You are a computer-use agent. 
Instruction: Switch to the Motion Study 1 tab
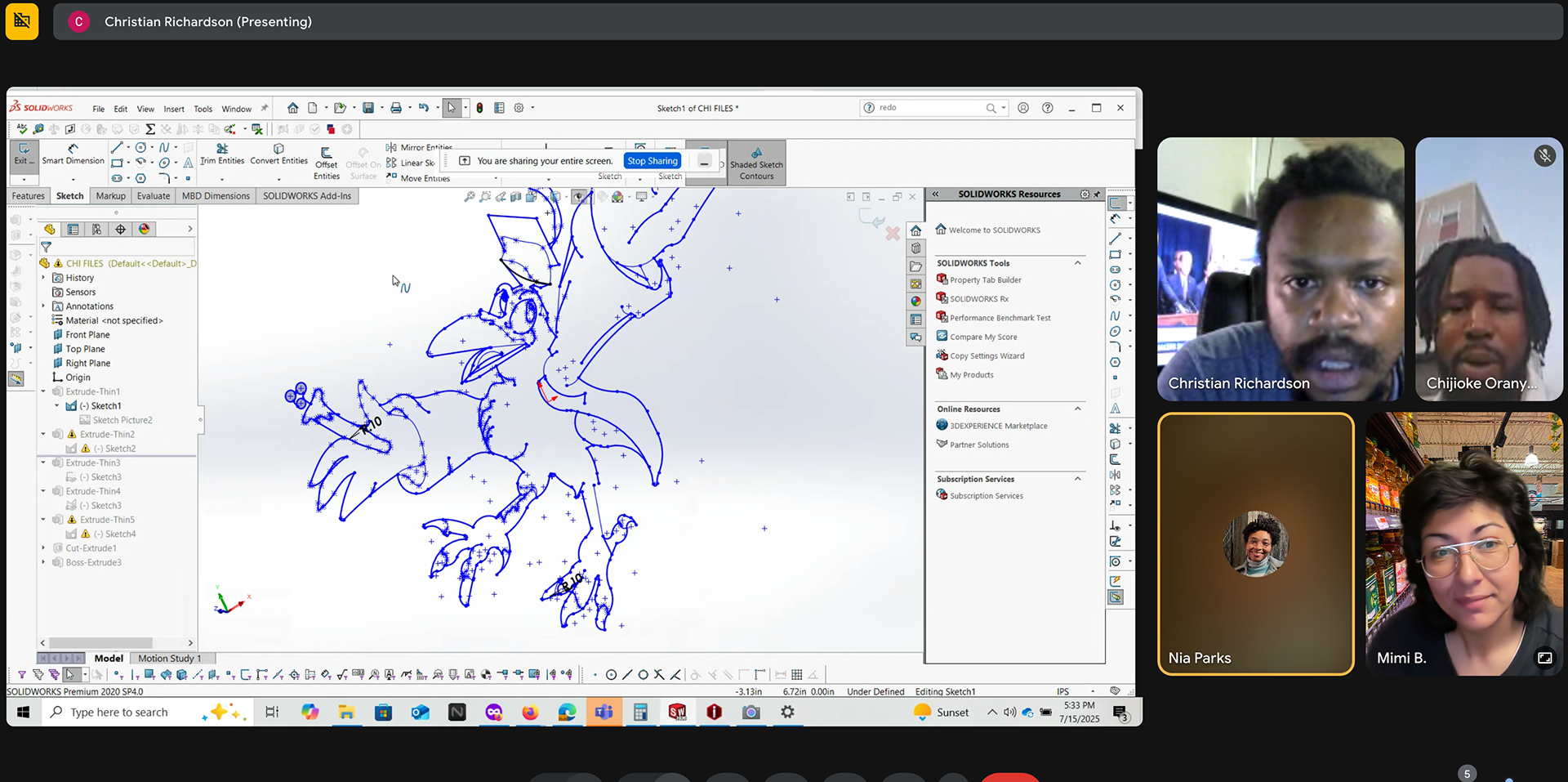[x=169, y=659]
